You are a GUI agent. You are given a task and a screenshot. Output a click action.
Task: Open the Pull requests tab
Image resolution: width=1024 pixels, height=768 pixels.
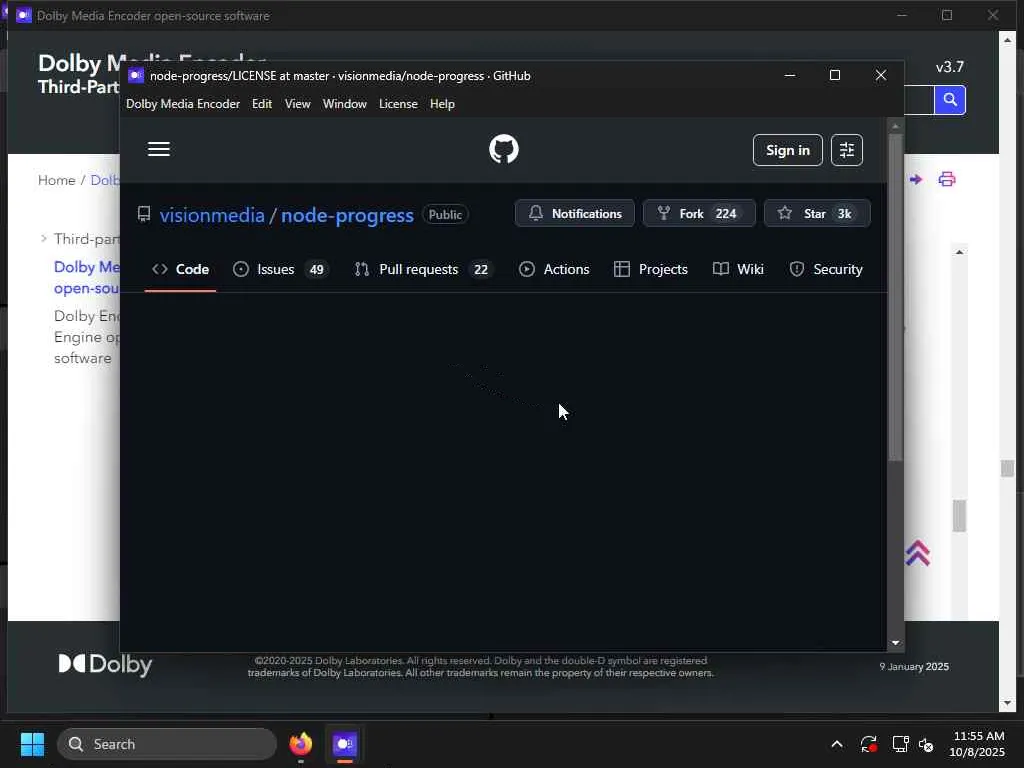click(424, 269)
